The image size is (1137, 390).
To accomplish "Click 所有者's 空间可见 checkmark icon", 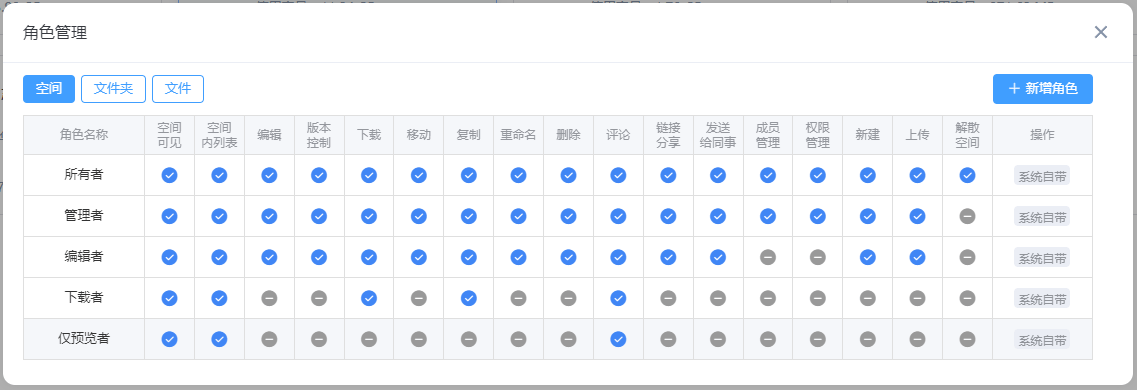I will coord(170,175).
